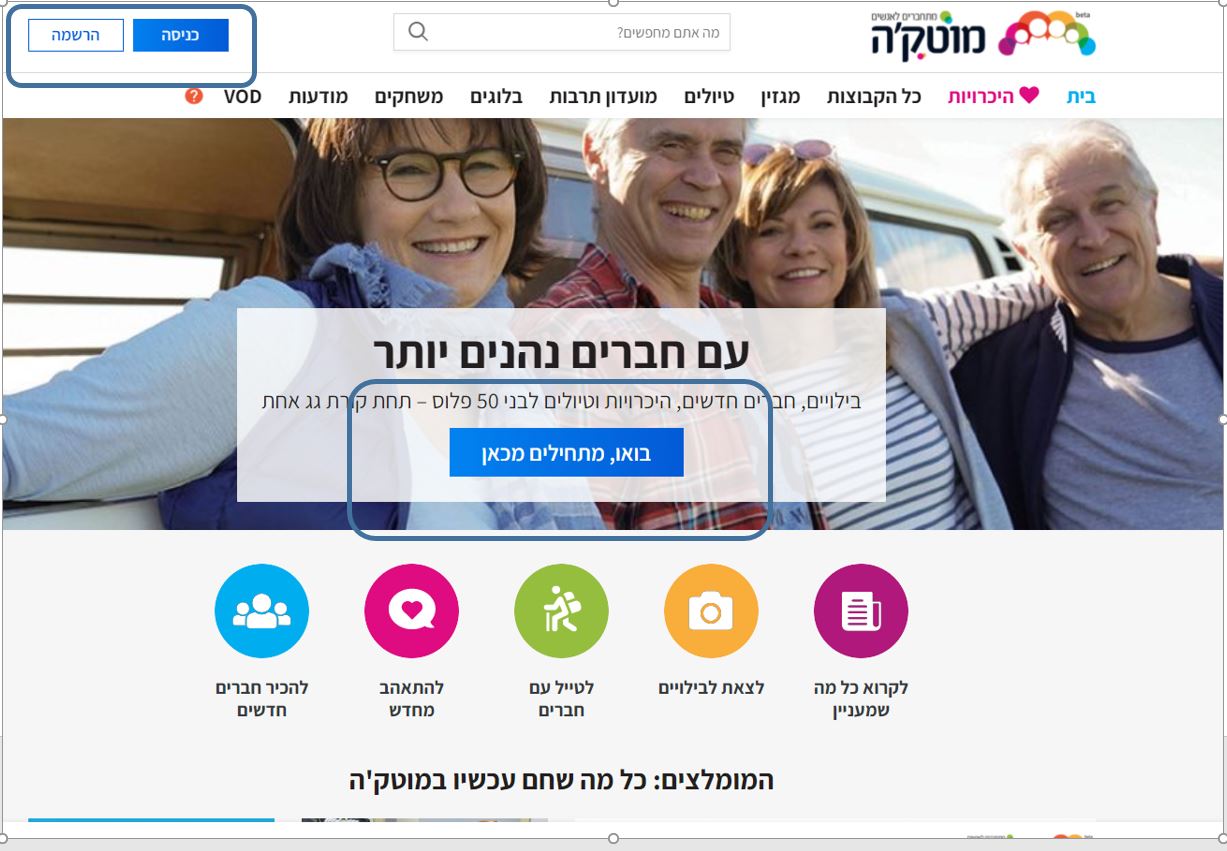Click the blue כניסה login button

(x=180, y=35)
